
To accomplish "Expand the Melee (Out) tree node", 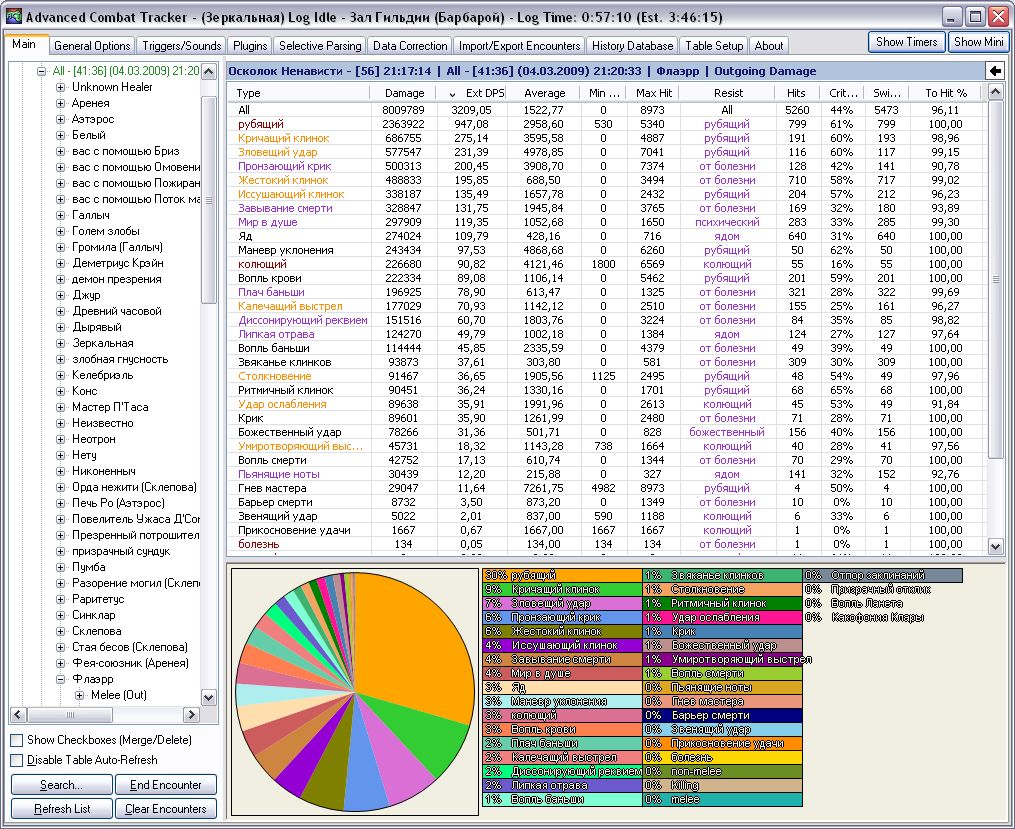I will [x=79, y=696].
